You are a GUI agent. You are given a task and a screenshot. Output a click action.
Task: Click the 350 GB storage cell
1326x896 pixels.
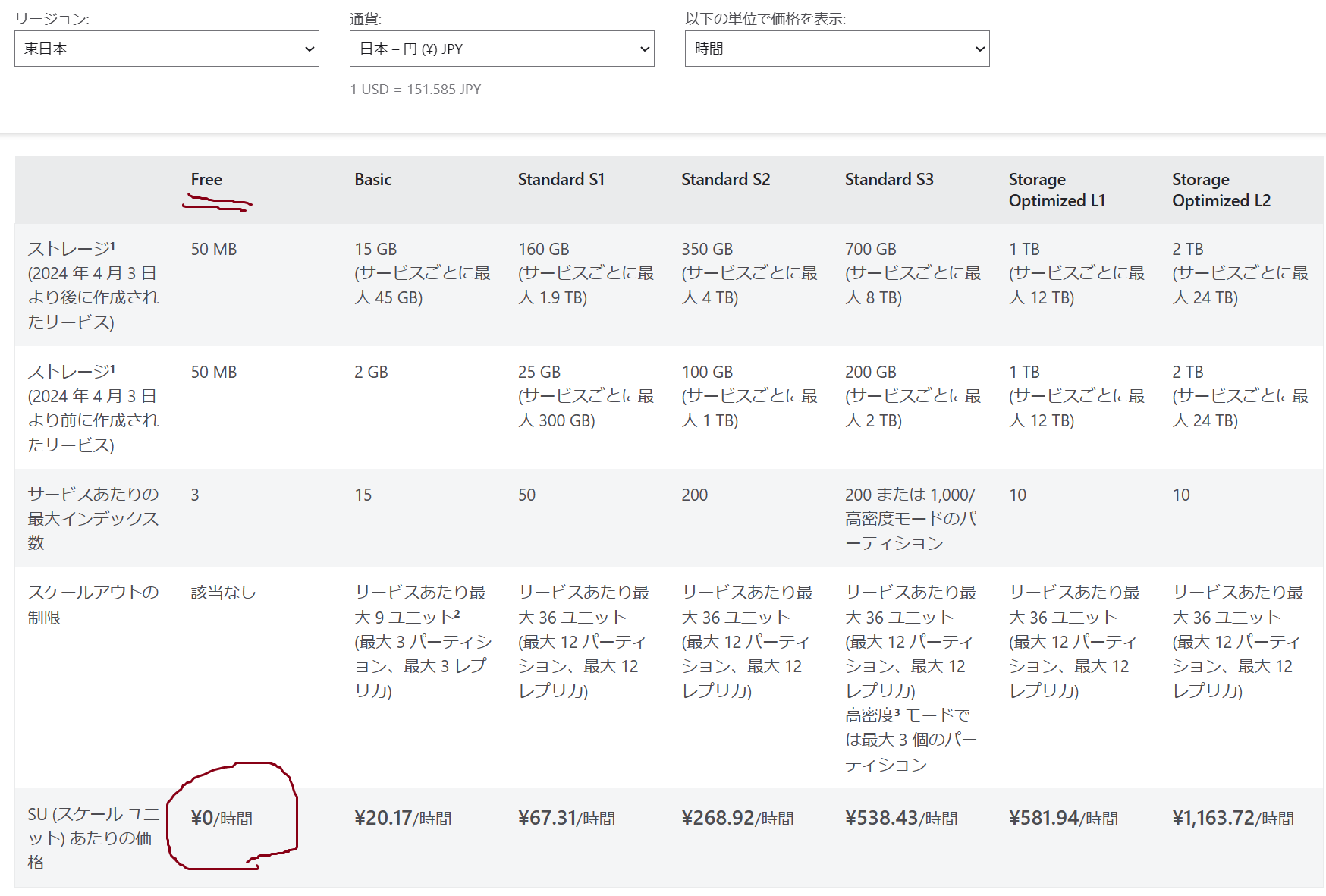click(749, 273)
